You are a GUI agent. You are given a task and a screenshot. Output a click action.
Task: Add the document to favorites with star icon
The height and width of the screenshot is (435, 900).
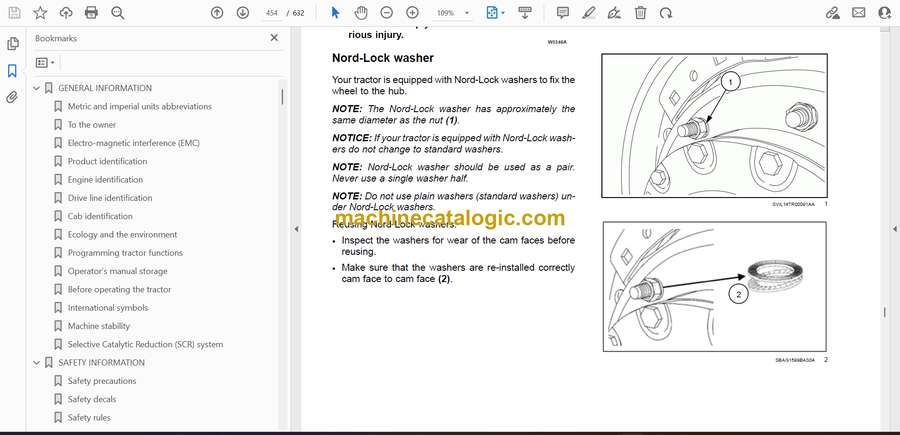[x=40, y=13]
